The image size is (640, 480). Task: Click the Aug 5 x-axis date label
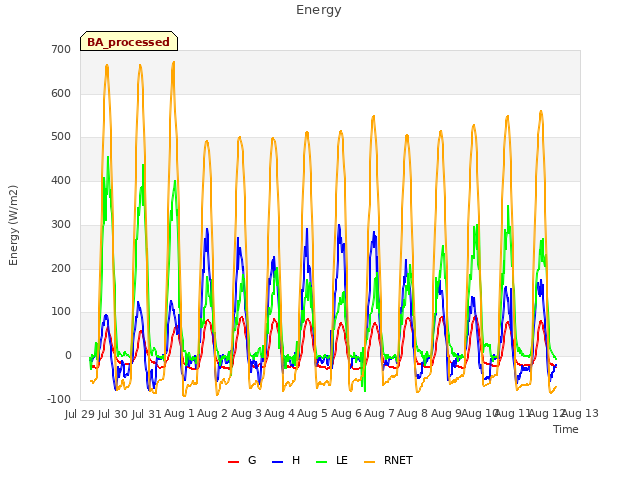312,413
